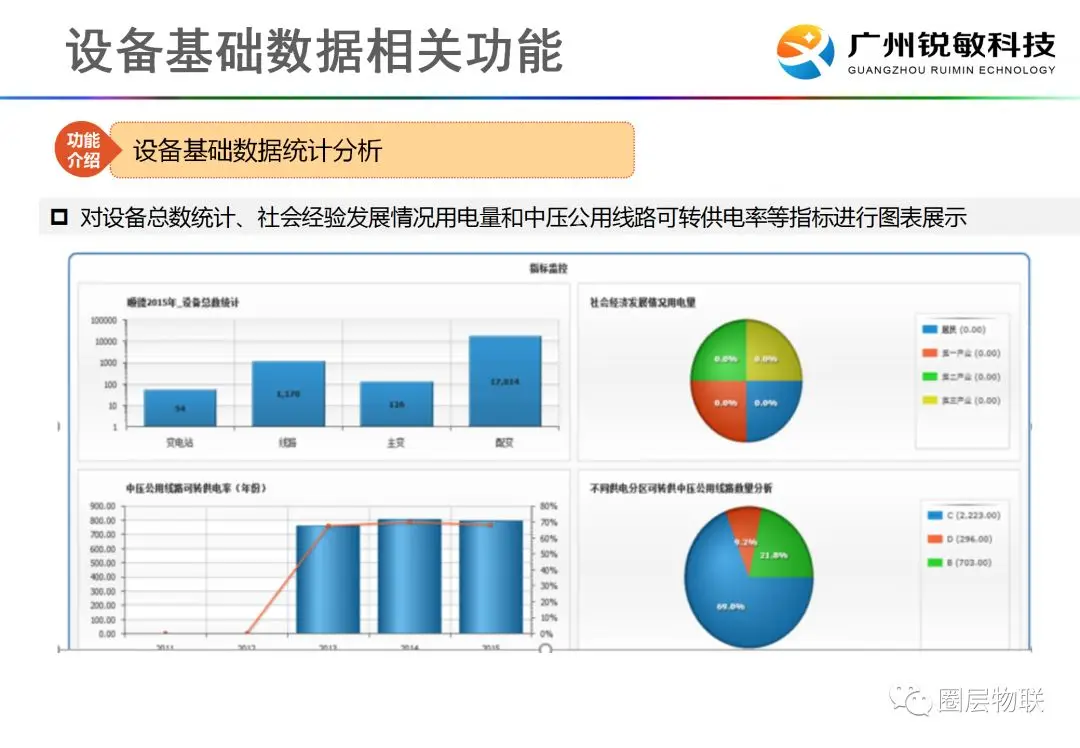This screenshot has height=748, width=1080.
Task: Click the slide title 设备基础数据相关功能
Action: pyautogui.click(x=315, y=50)
